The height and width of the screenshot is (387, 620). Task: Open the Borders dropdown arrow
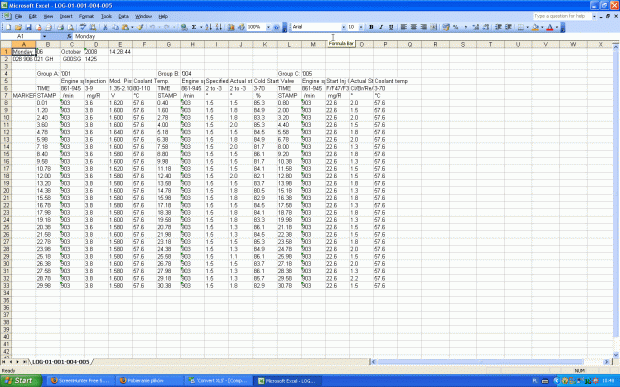click(527, 27)
